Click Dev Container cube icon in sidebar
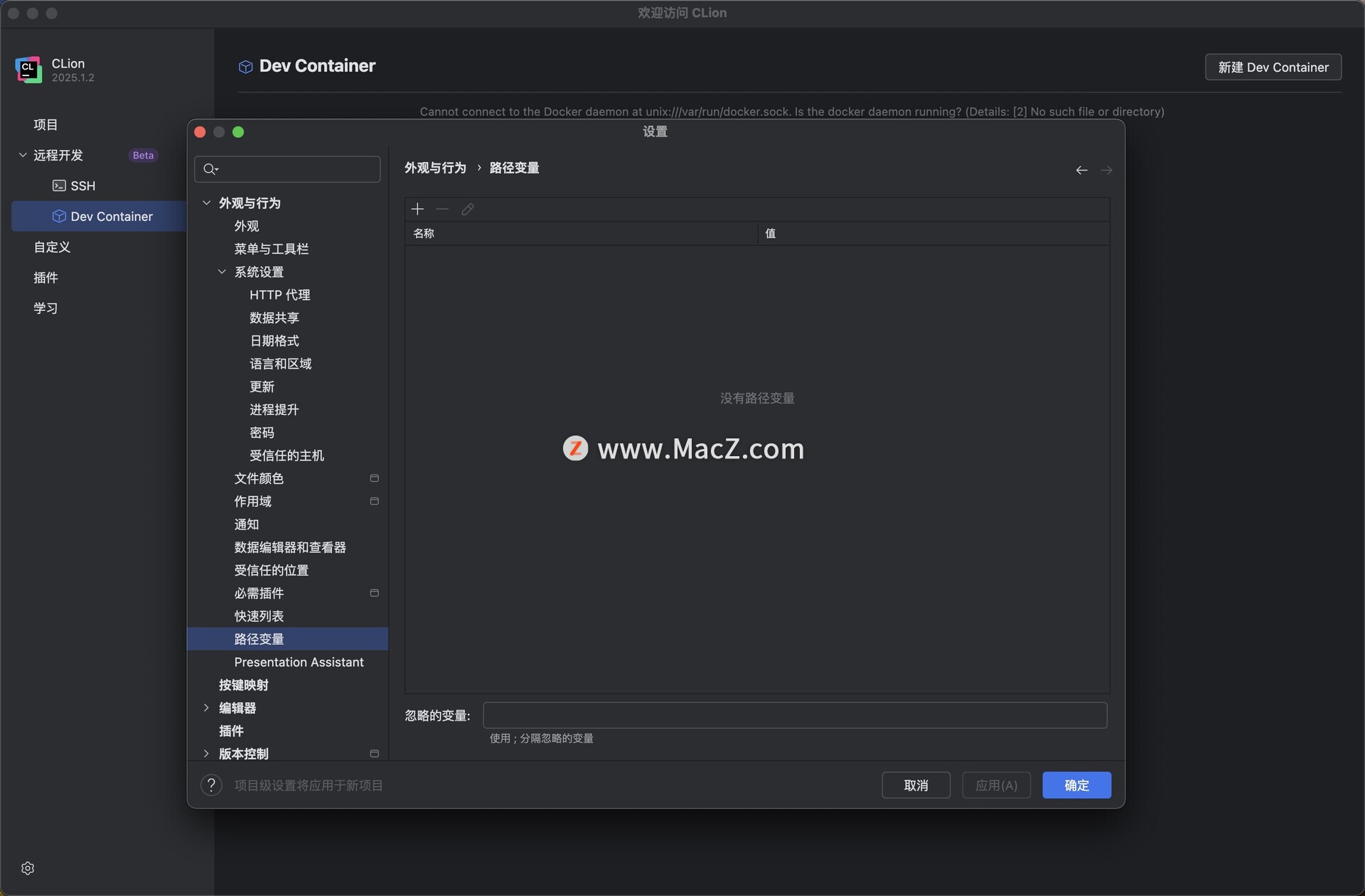This screenshot has width=1365, height=896. coord(59,216)
